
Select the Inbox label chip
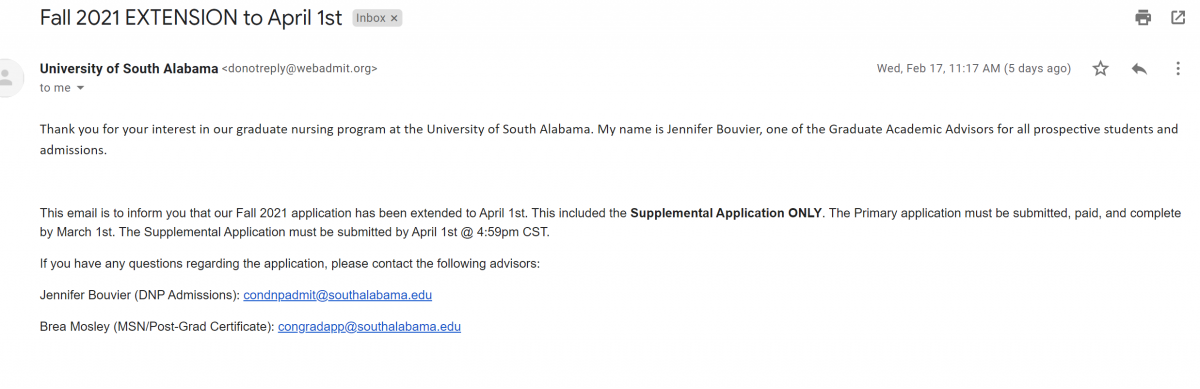point(377,19)
